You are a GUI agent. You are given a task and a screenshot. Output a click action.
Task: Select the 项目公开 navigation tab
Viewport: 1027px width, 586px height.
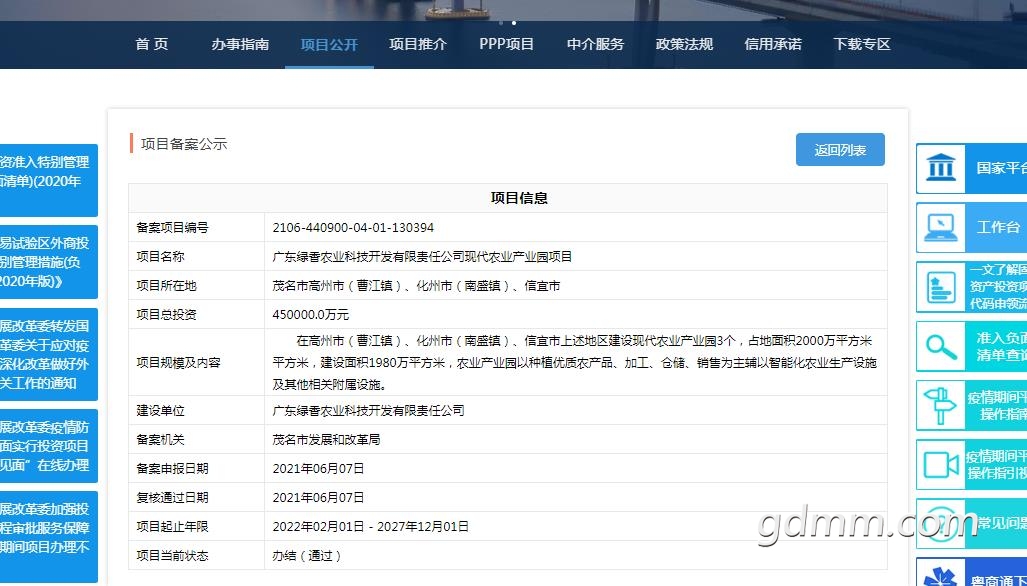[x=329, y=44]
